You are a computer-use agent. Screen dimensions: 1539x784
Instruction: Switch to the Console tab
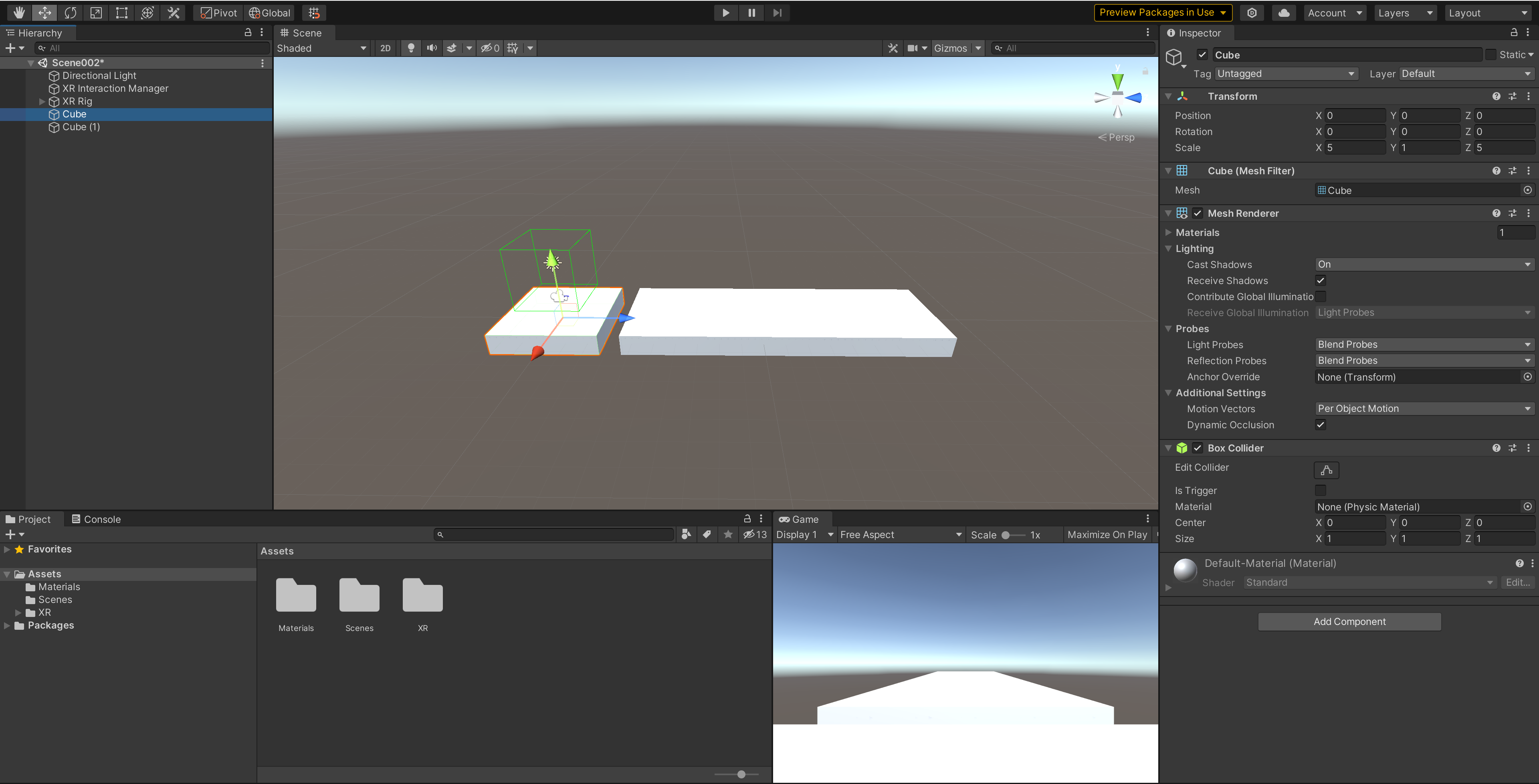coord(96,519)
